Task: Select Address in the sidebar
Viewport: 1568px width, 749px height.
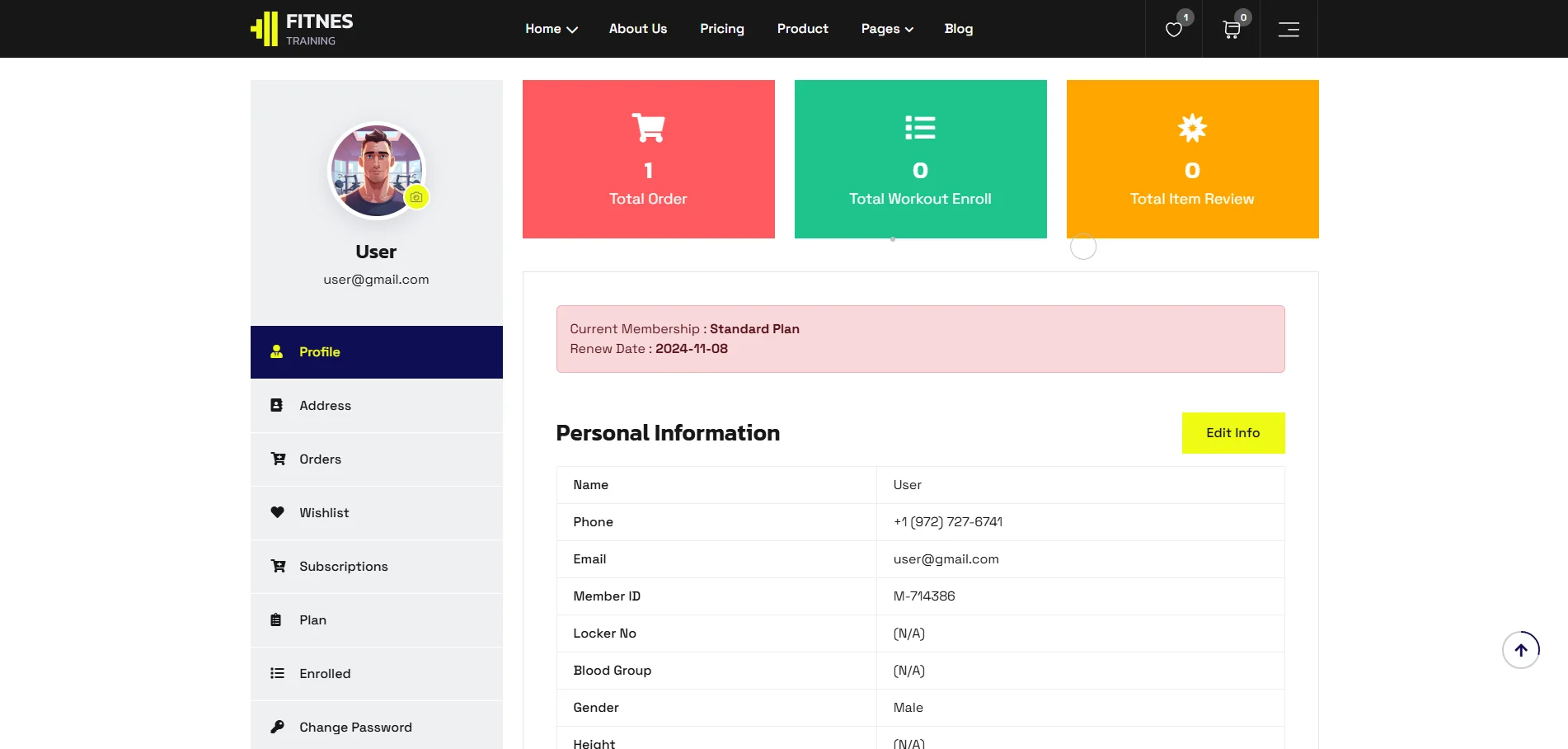Action: pyautogui.click(x=325, y=406)
